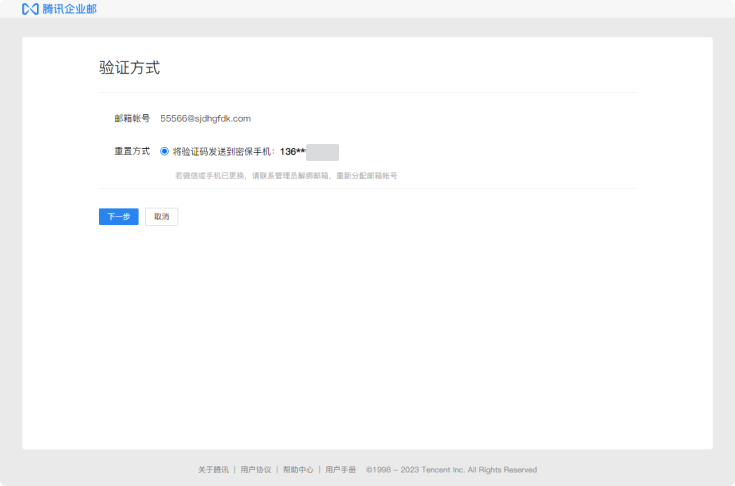Image resolution: width=735 pixels, height=486 pixels.
Task: Click the 邮箱帐号 field label
Action: coord(132,118)
